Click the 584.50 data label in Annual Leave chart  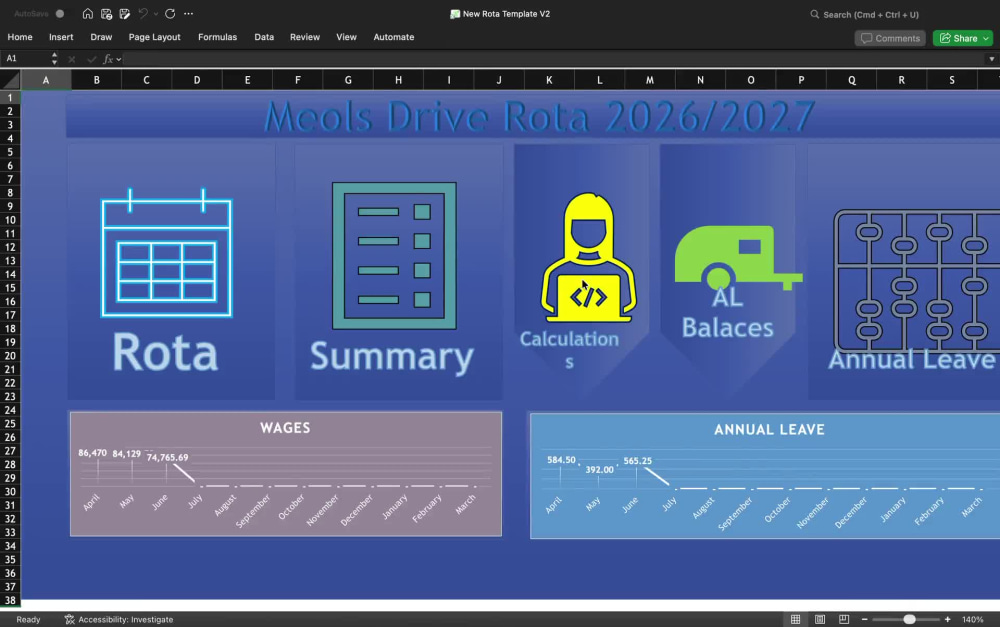(561, 460)
